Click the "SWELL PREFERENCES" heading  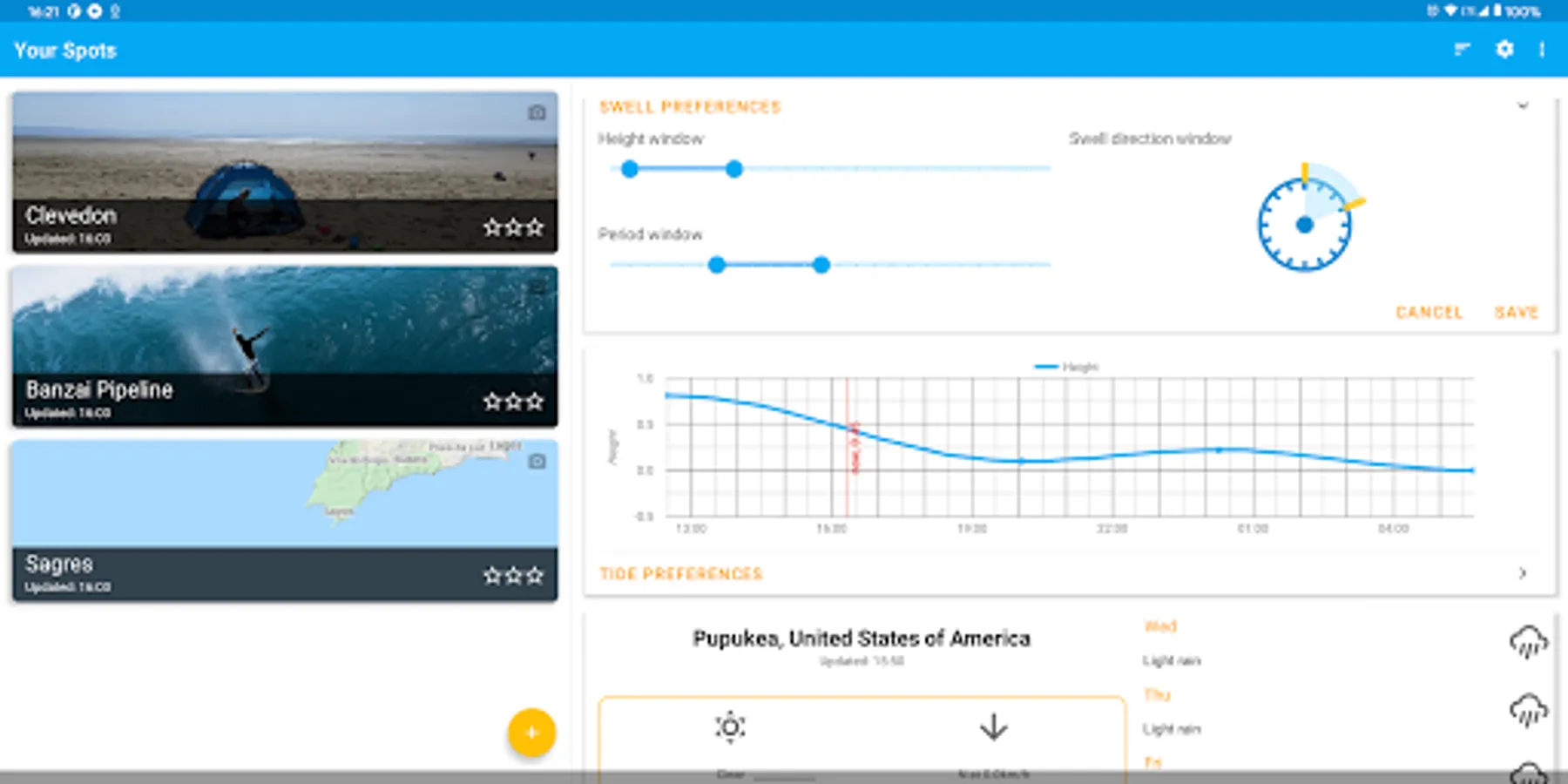[x=690, y=107]
